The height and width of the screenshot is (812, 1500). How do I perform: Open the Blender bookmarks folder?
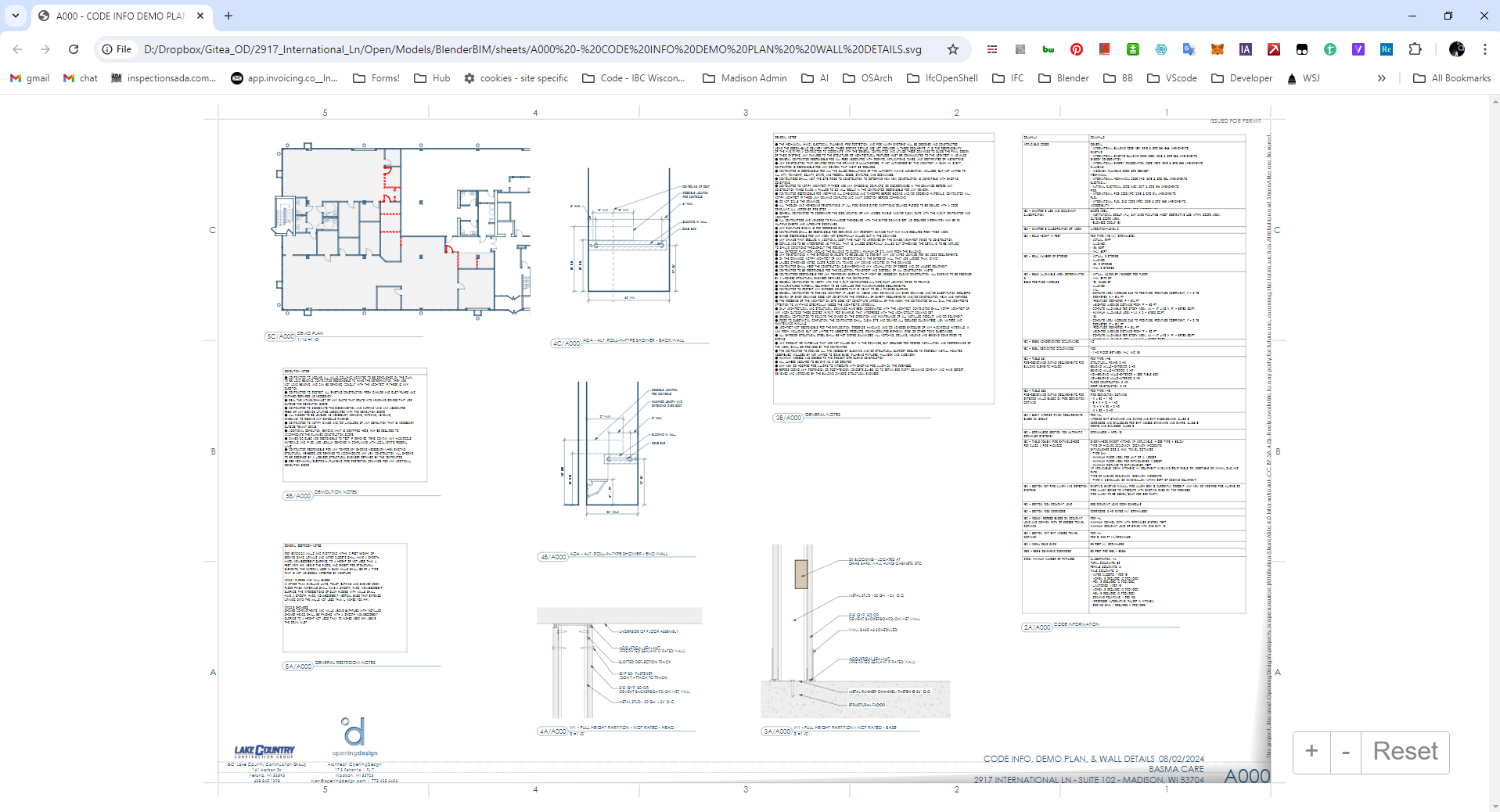[1063, 78]
